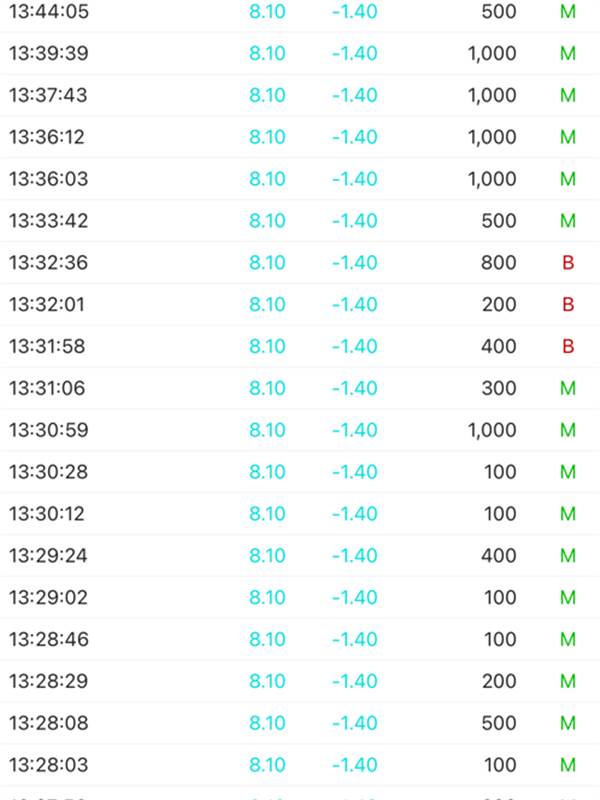Tap the 200 volume at 13:28:29
This screenshot has height=800, width=600.
(499, 681)
